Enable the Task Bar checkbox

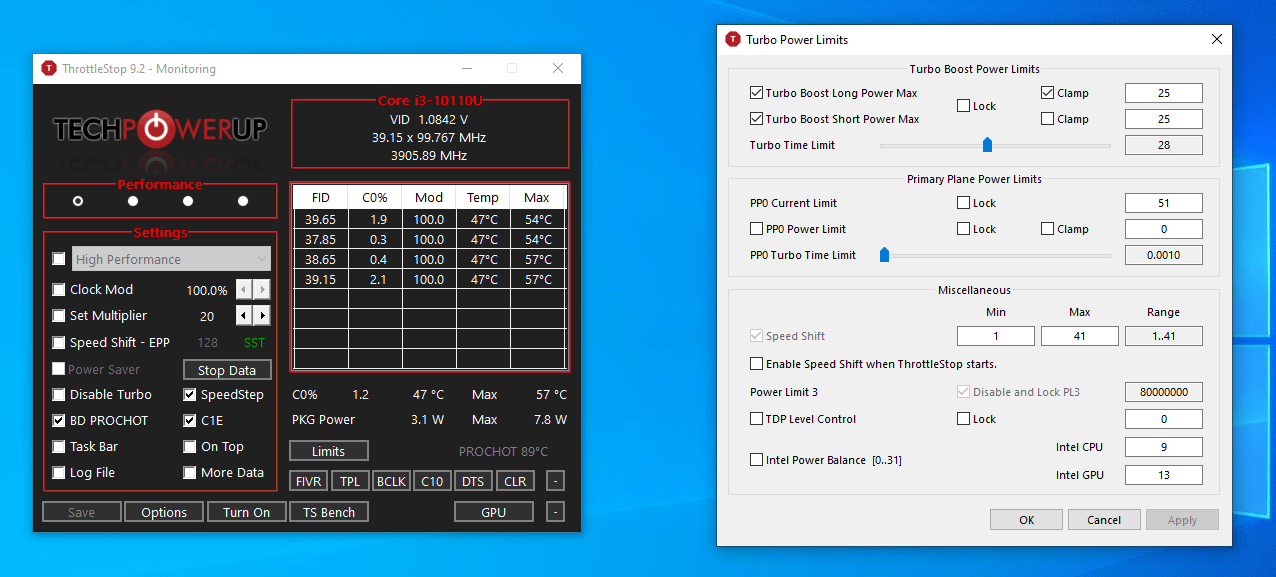(59, 447)
